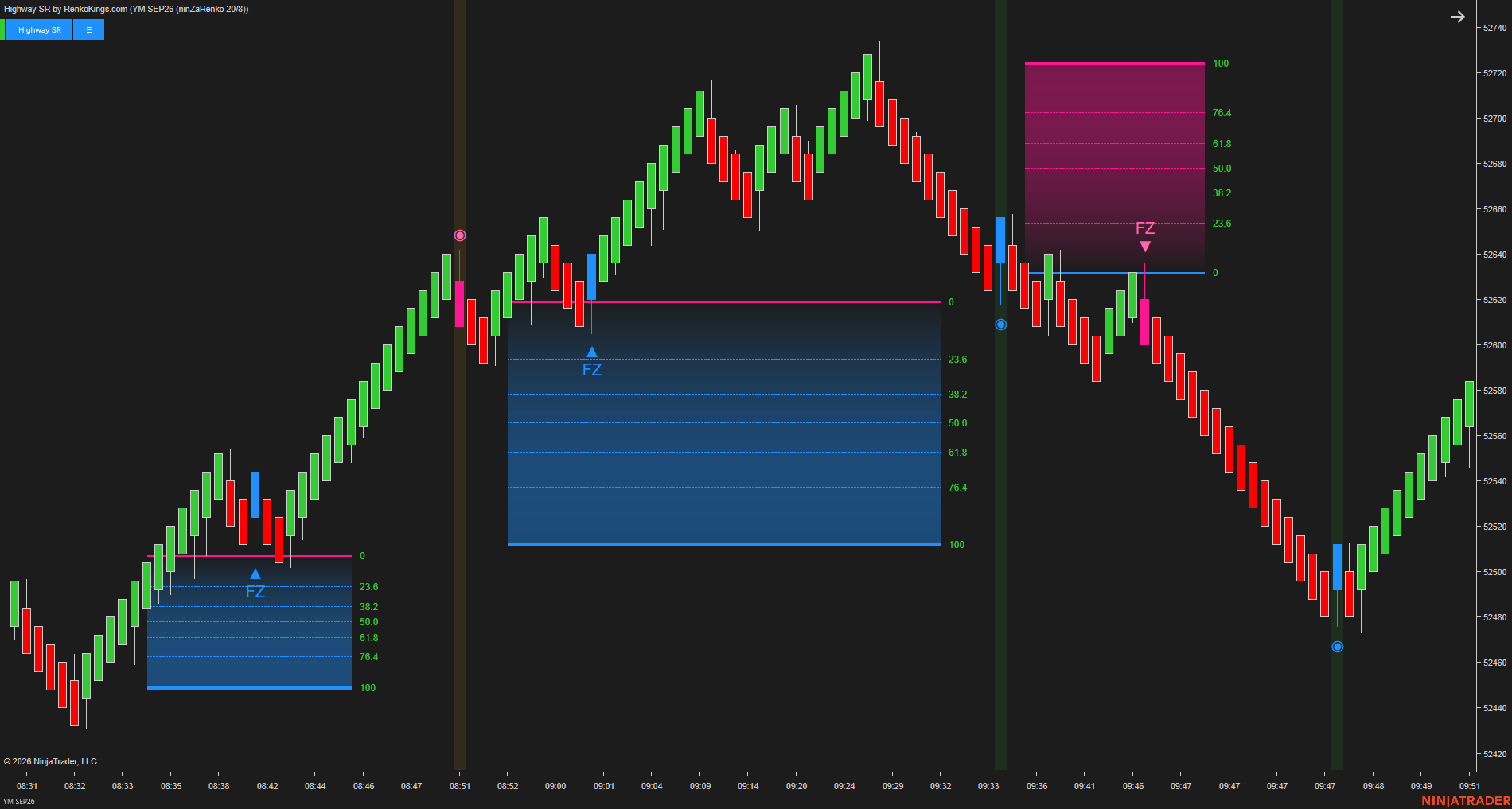1512x809 pixels.
Task: Click the 76.4 label of the small blue zone
Action: pyautogui.click(x=368, y=657)
